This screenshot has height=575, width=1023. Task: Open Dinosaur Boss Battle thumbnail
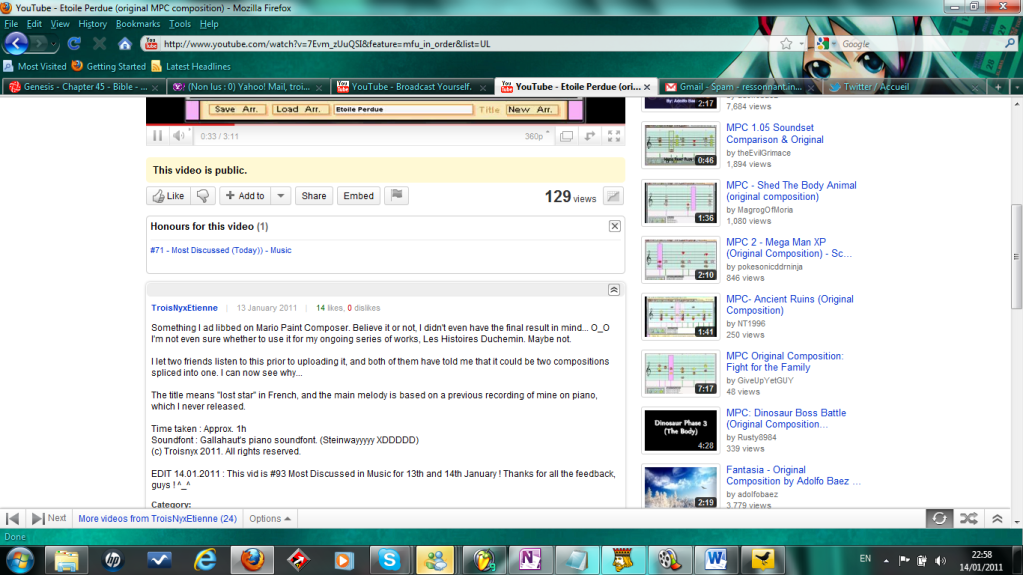click(680, 431)
